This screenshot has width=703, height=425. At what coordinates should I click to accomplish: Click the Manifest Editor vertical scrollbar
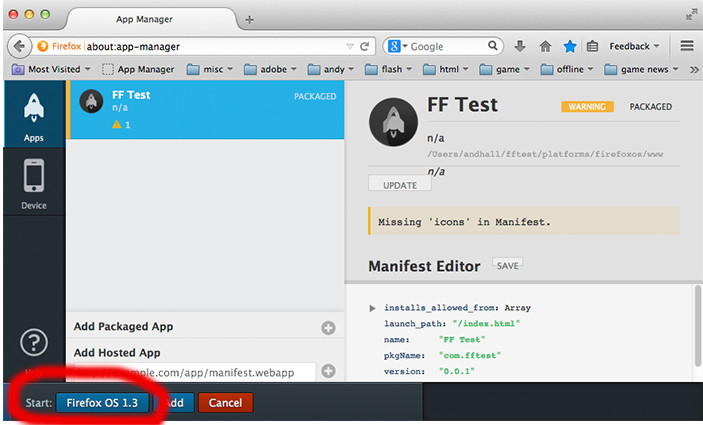point(697,326)
